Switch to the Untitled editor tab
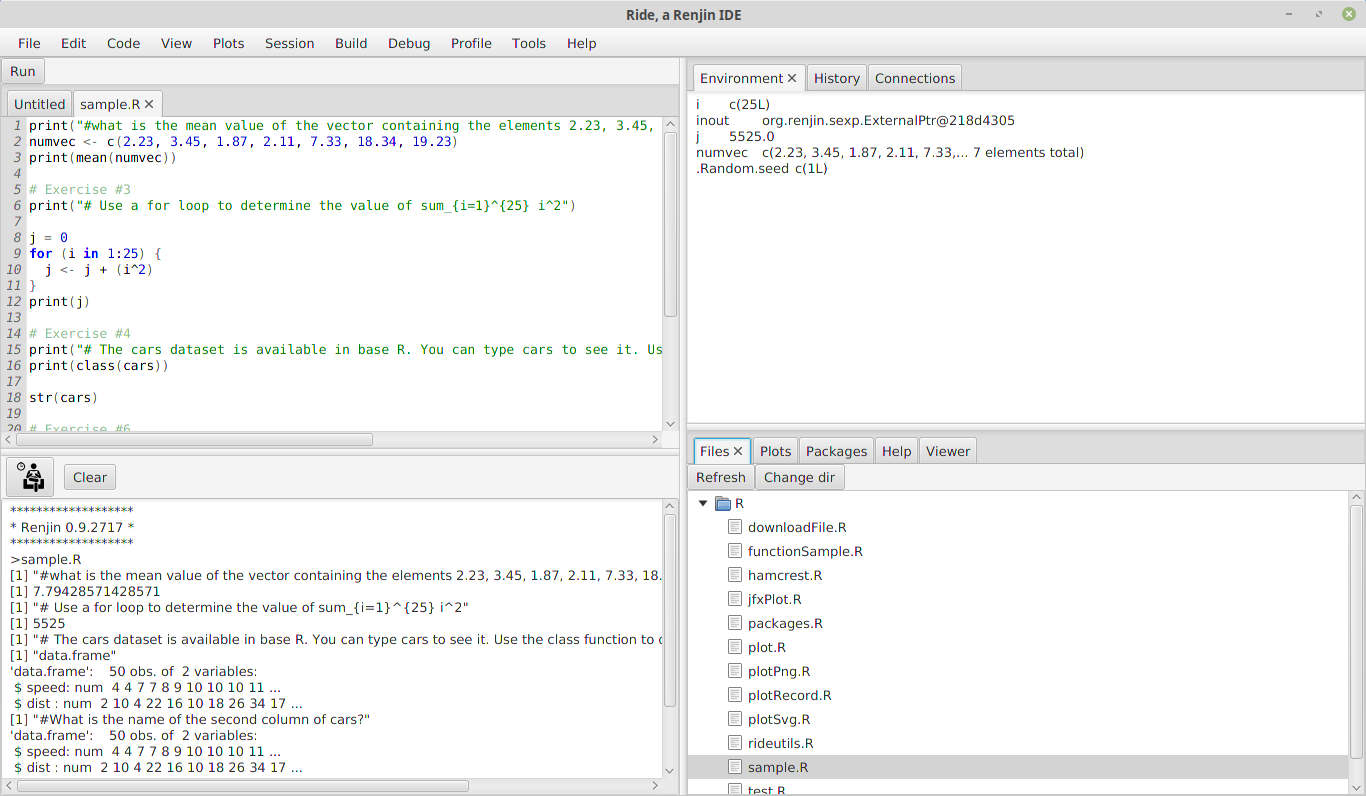This screenshot has height=796, width=1366. [x=39, y=104]
